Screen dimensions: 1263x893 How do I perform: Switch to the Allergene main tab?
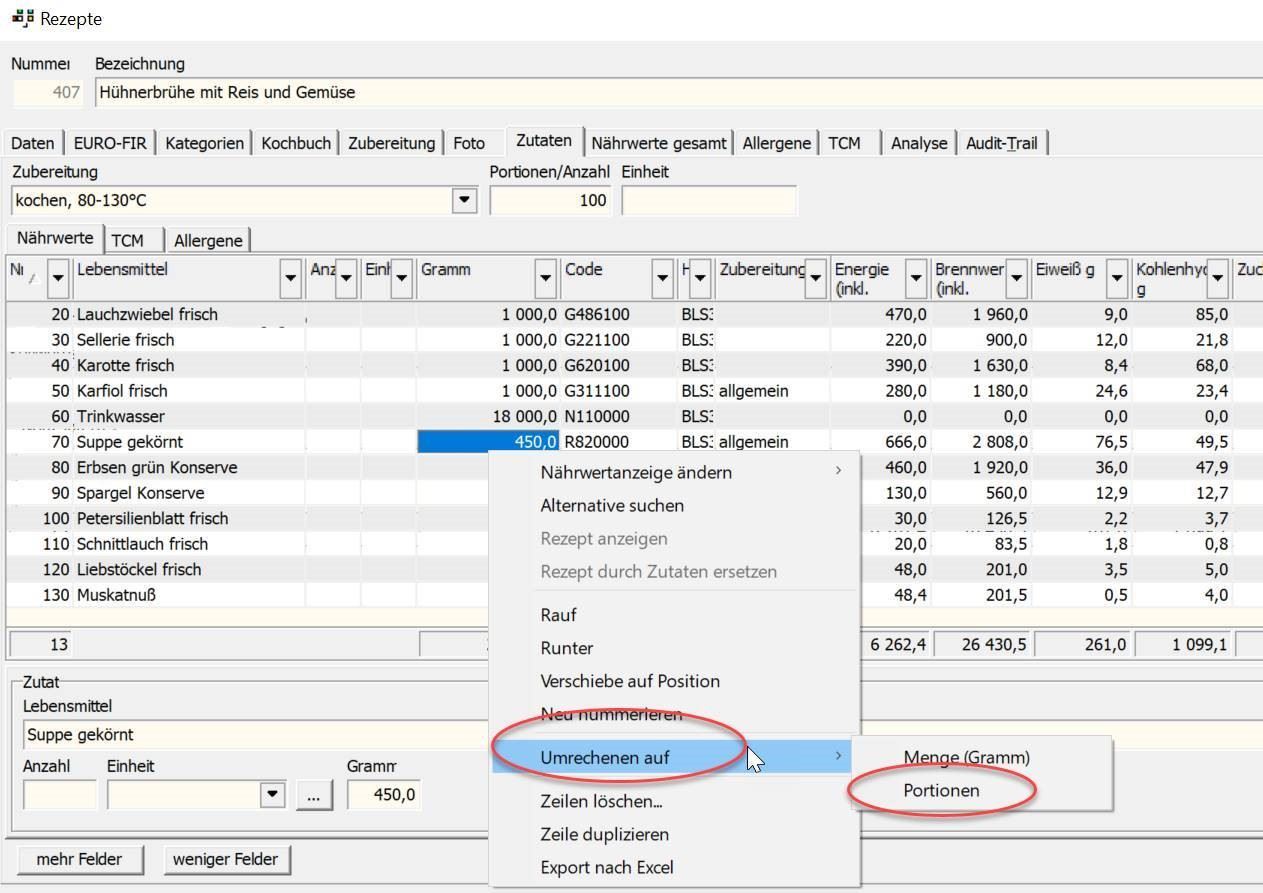pos(776,143)
